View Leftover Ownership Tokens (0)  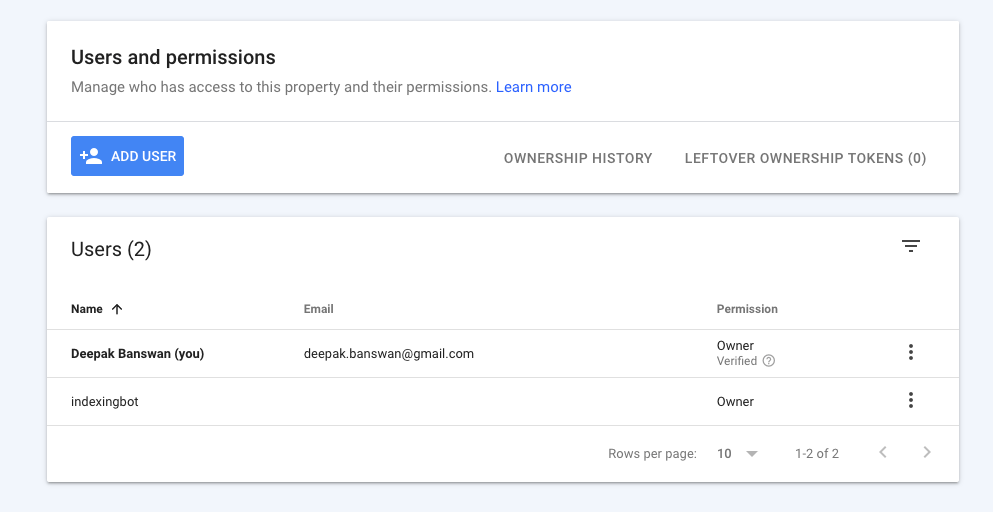tap(805, 158)
